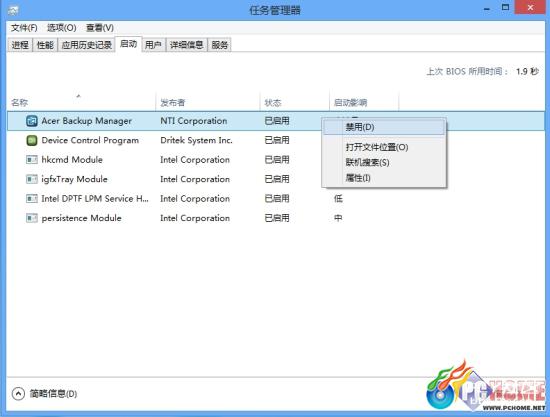Switch to the 用户 tab
Image resolution: width=550 pixels, height=417 pixels.
pyautogui.click(x=153, y=45)
